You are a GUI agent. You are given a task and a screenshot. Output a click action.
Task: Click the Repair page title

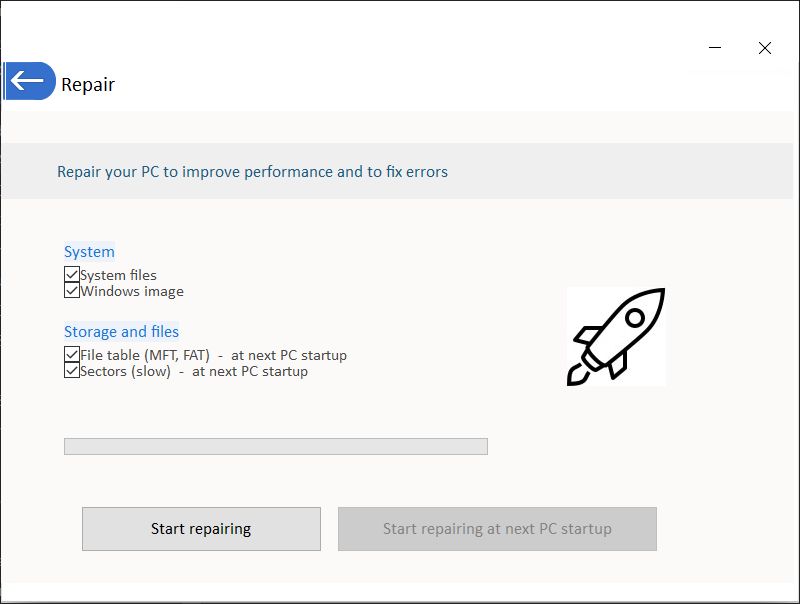click(x=88, y=85)
